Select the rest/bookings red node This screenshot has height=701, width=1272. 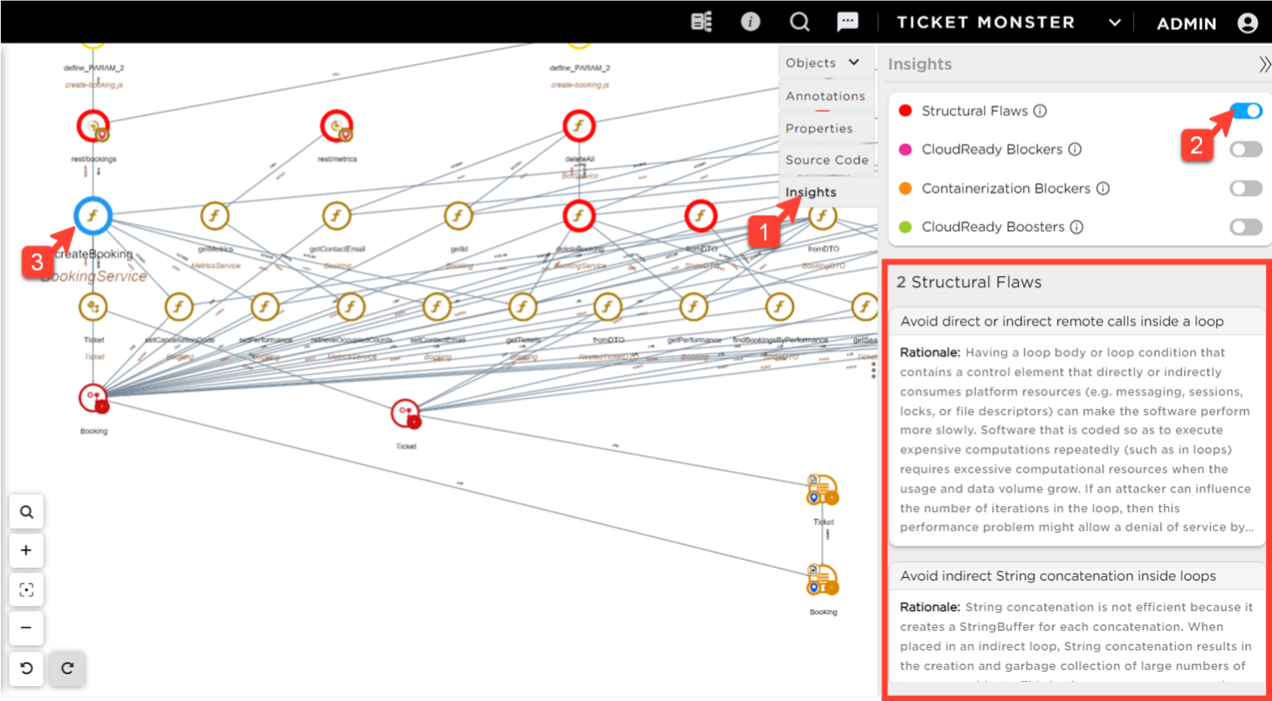point(93,127)
